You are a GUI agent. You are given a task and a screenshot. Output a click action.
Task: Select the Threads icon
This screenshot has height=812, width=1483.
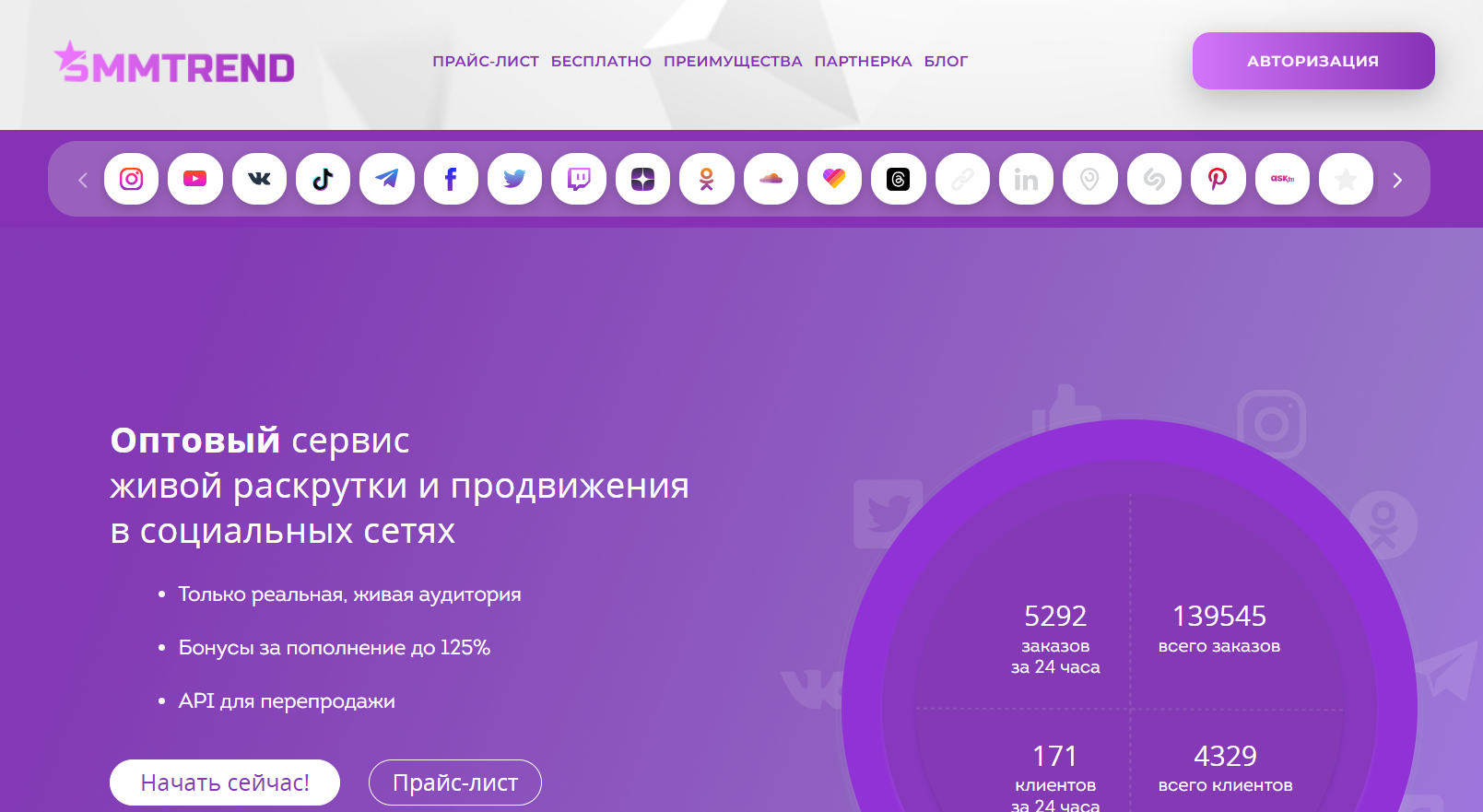coord(899,179)
